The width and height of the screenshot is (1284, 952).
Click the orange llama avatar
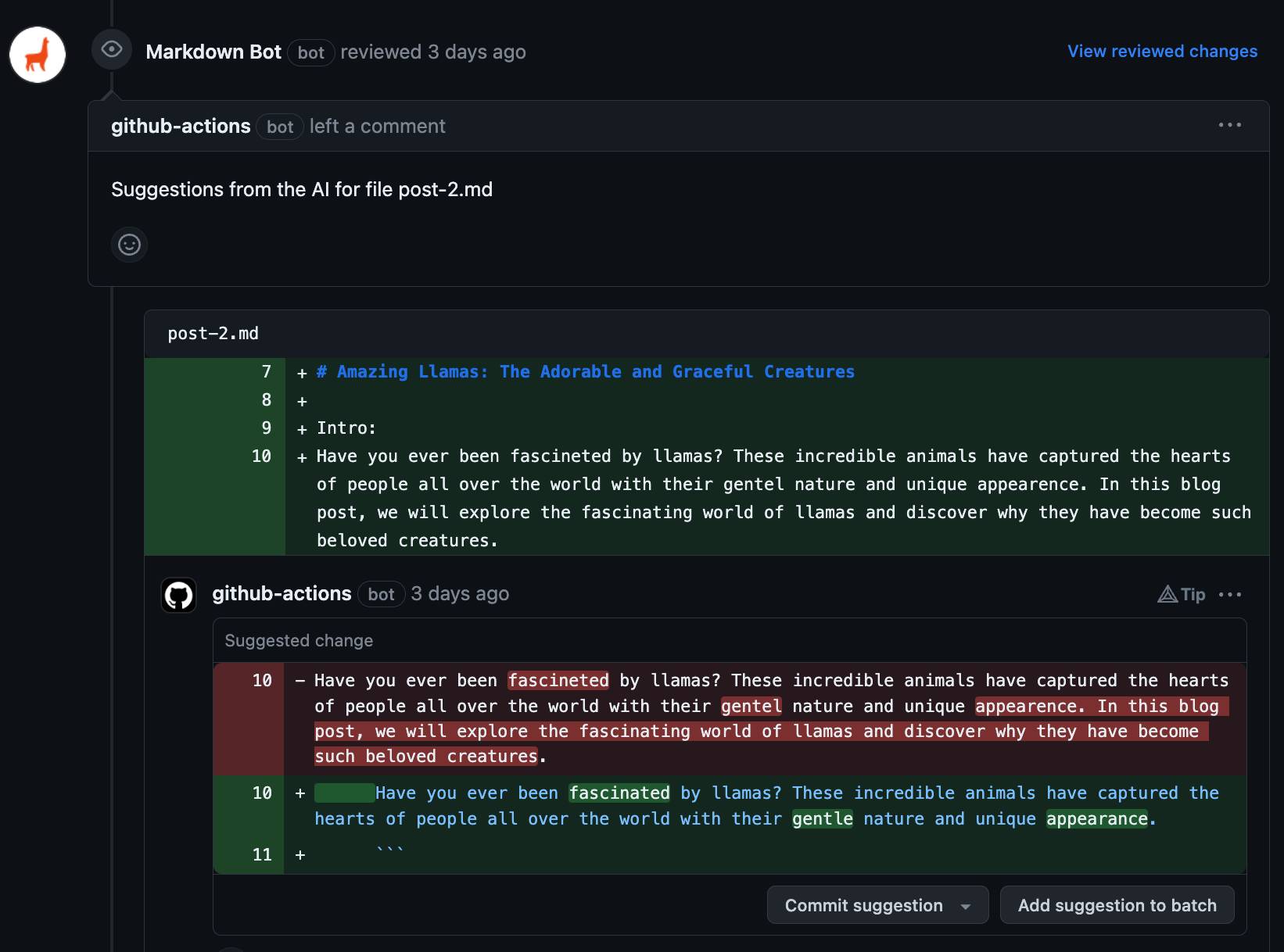click(x=38, y=55)
